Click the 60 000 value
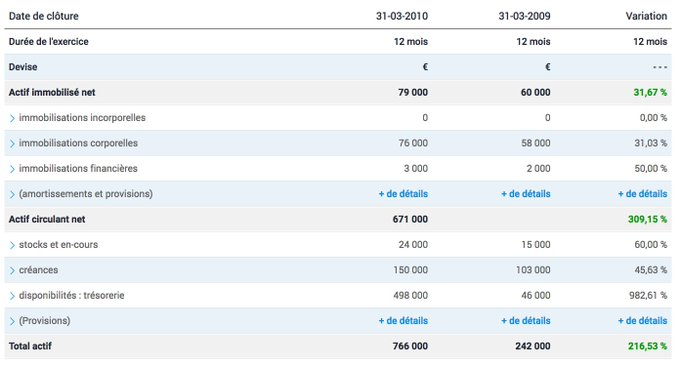The image size is (680, 367). (536, 92)
